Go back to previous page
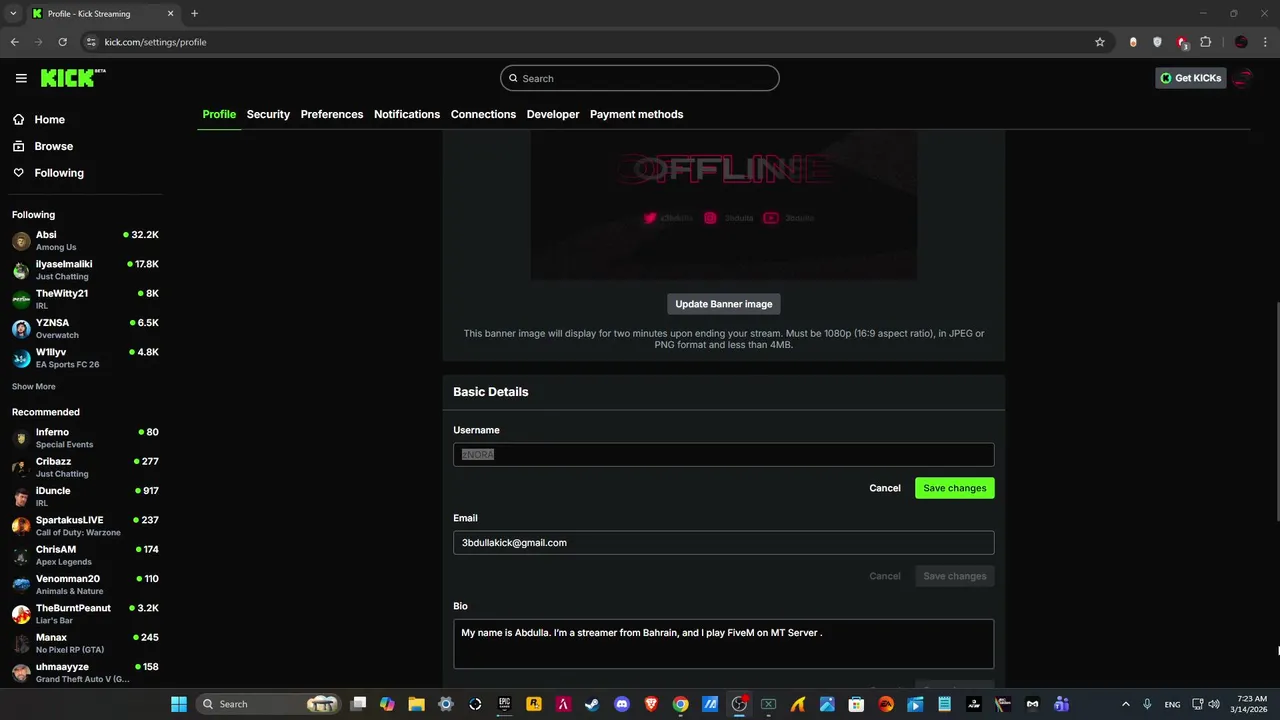Screen dimensions: 1280x720 [x=14, y=42]
